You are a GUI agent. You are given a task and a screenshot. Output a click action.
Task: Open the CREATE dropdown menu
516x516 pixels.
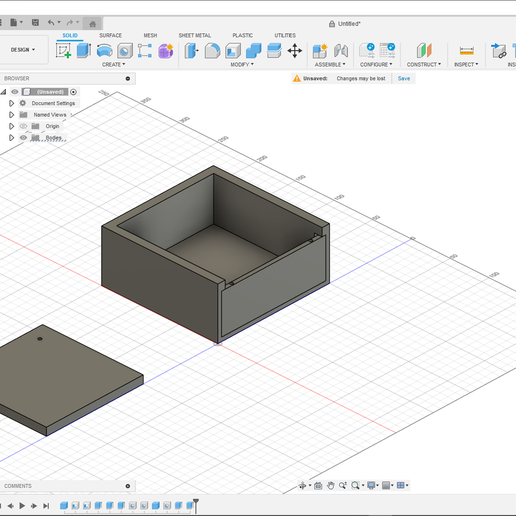[x=113, y=64]
